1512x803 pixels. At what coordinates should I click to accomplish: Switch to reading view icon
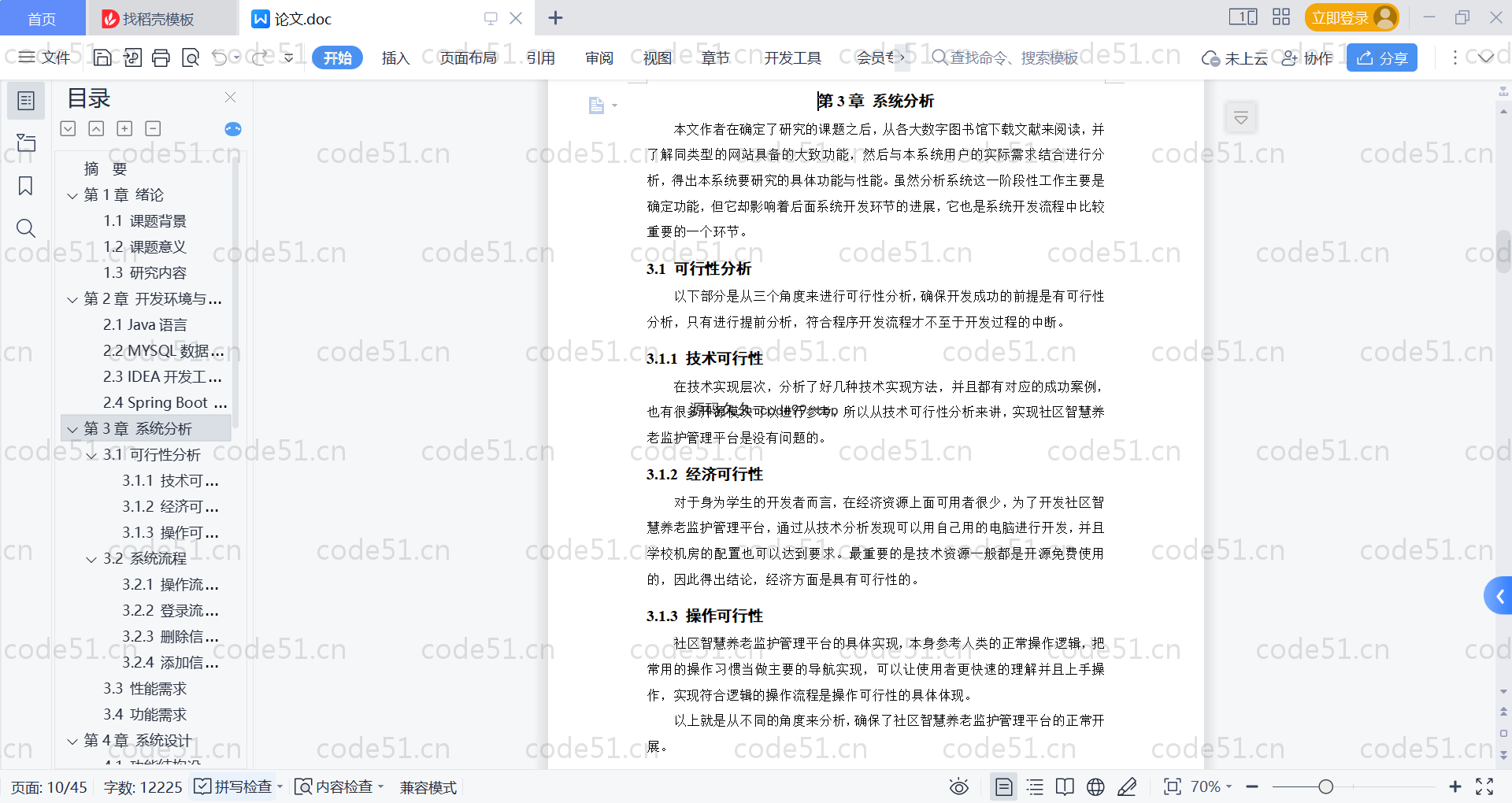(1065, 786)
